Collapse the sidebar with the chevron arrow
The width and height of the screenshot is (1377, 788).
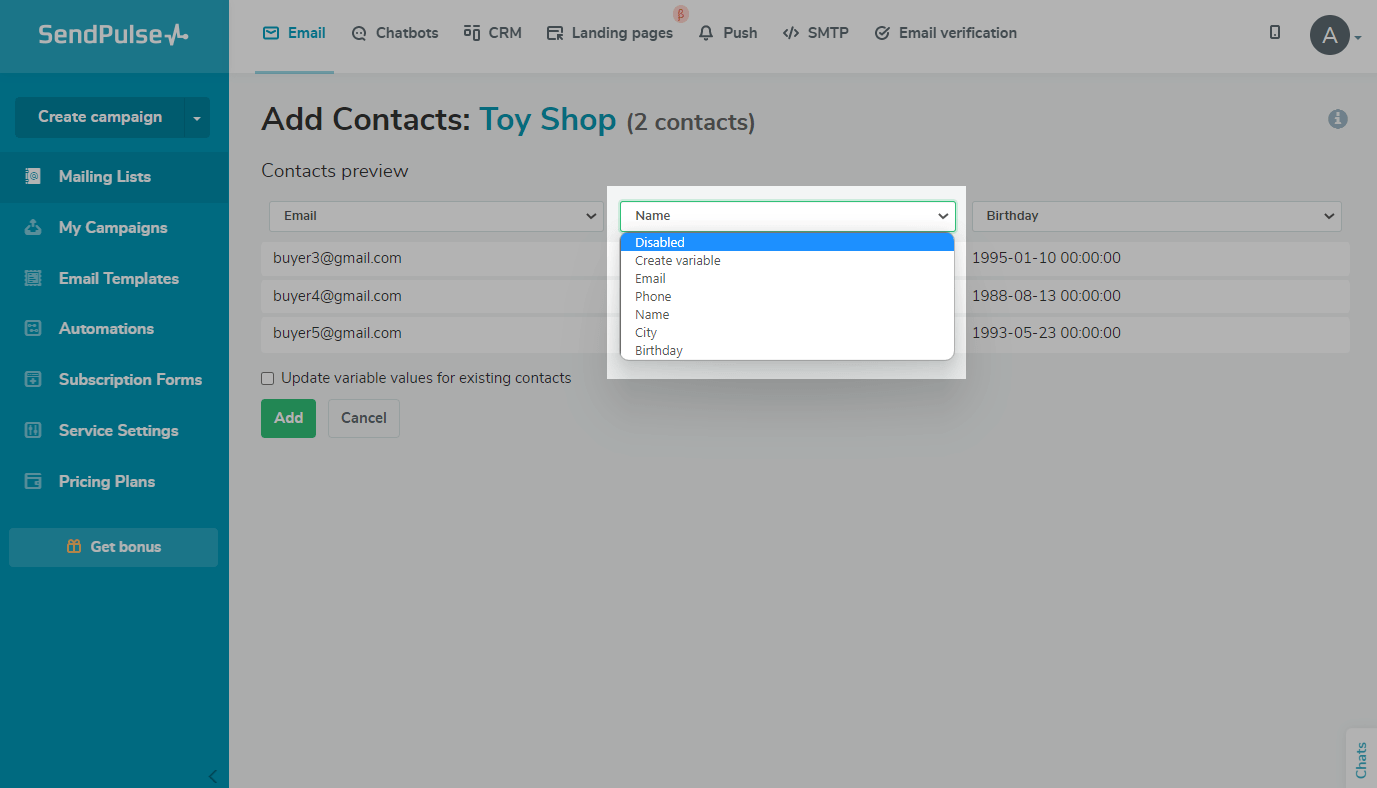[x=212, y=776]
